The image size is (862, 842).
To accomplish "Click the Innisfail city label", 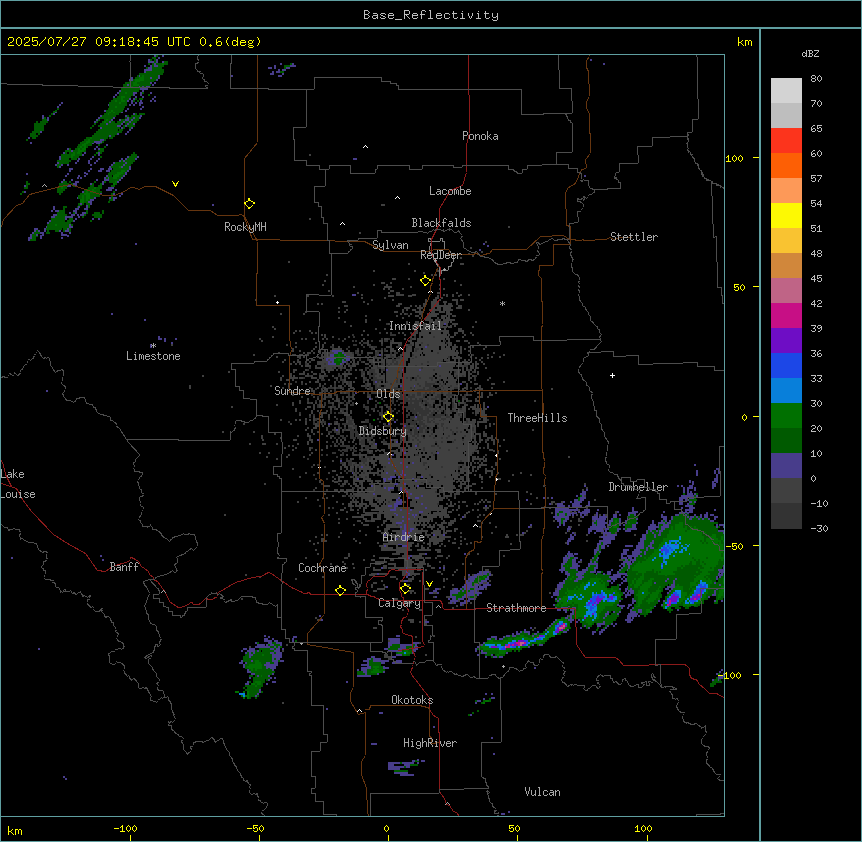I will tap(415, 326).
